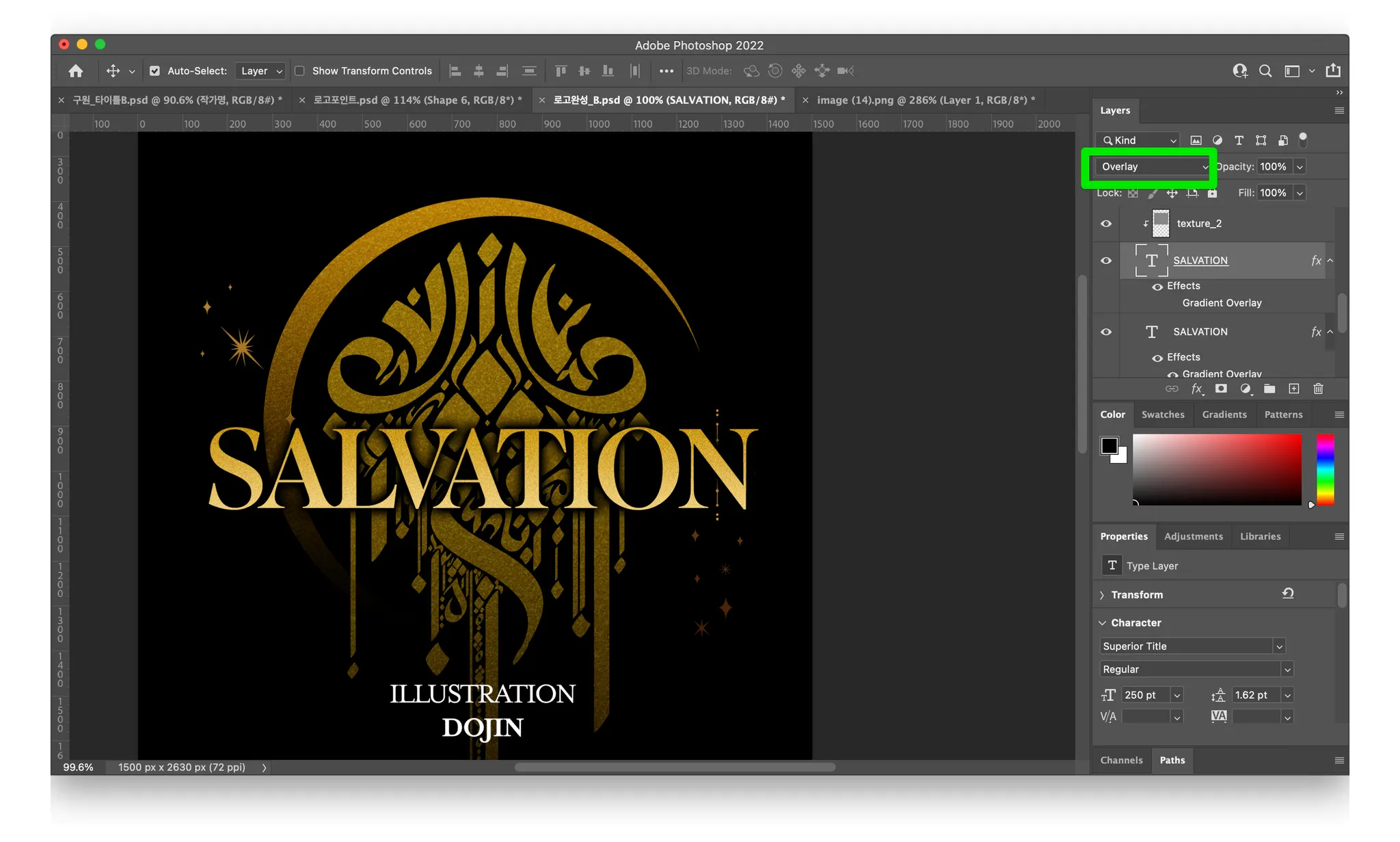
Task: Toggle the Auto-Select checkbox
Action: pyautogui.click(x=154, y=71)
